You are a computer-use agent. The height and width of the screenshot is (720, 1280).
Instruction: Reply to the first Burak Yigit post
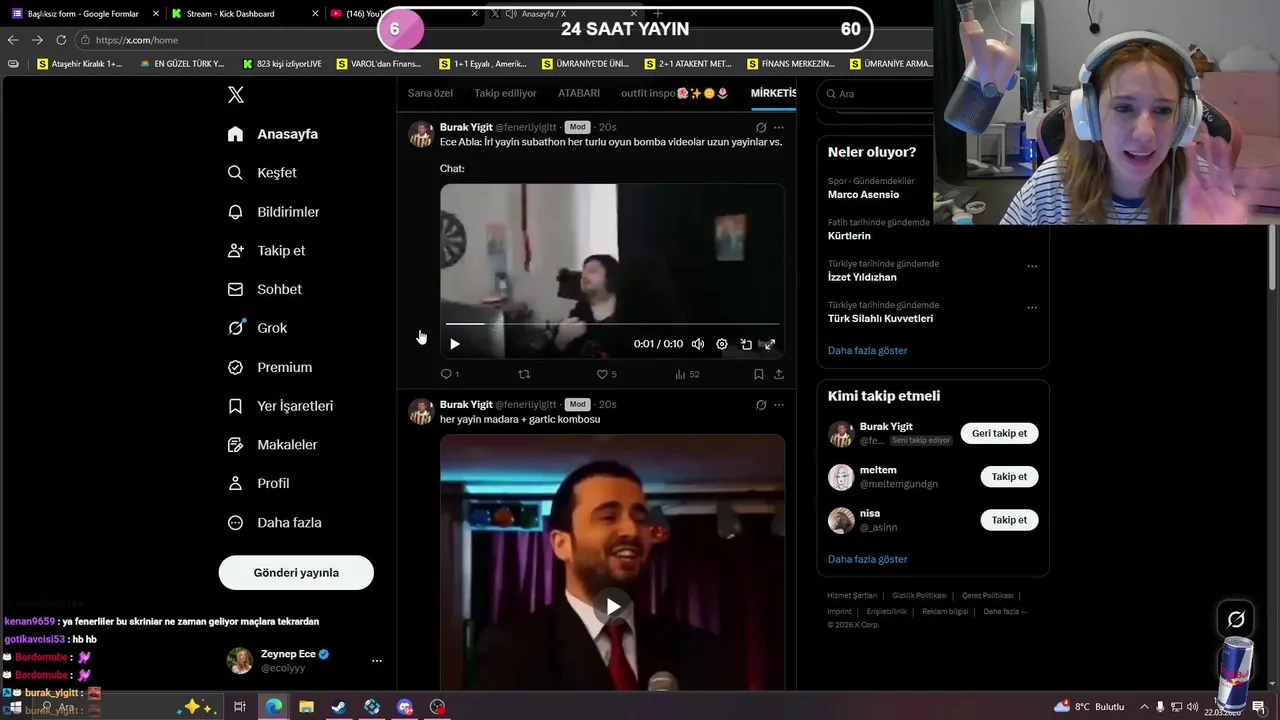coord(450,374)
